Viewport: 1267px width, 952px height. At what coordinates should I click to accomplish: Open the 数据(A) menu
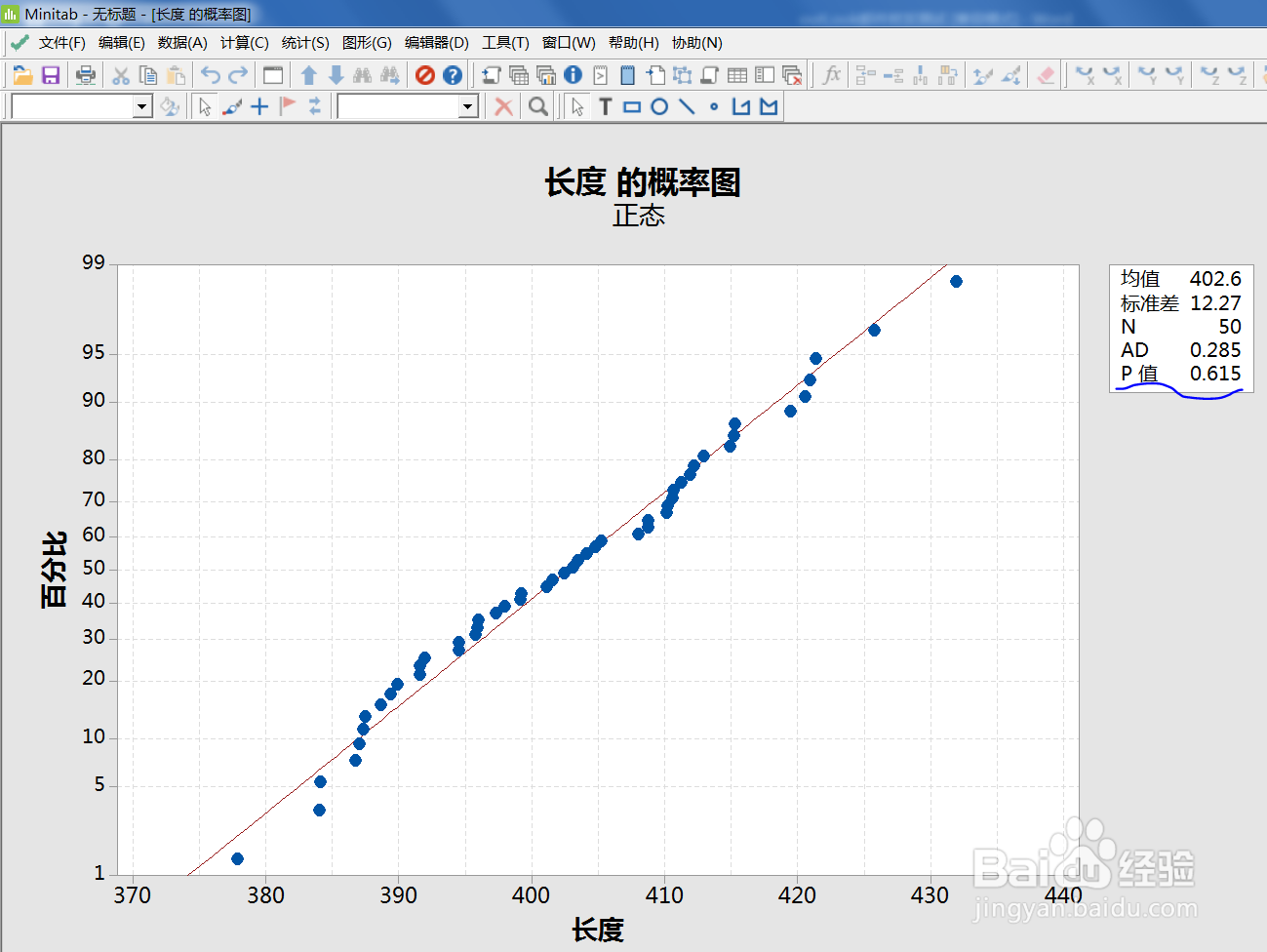coord(182,43)
